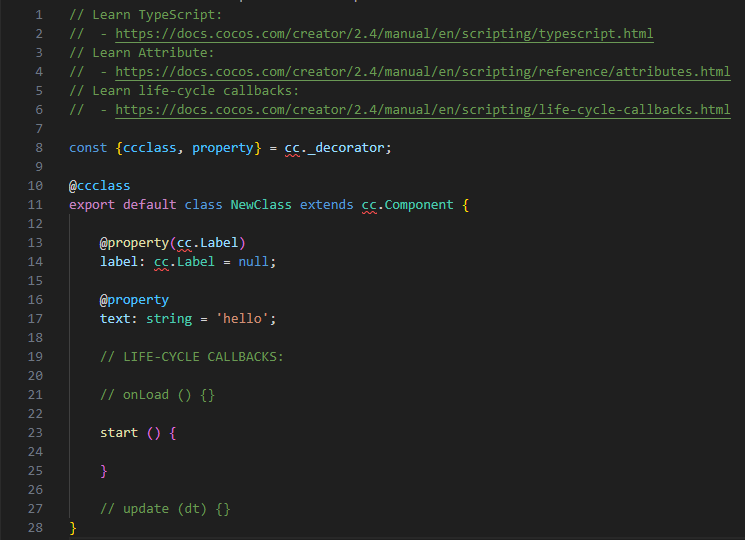Click the closing brace on line 25
Screen dimensions: 745x540
coord(104,471)
